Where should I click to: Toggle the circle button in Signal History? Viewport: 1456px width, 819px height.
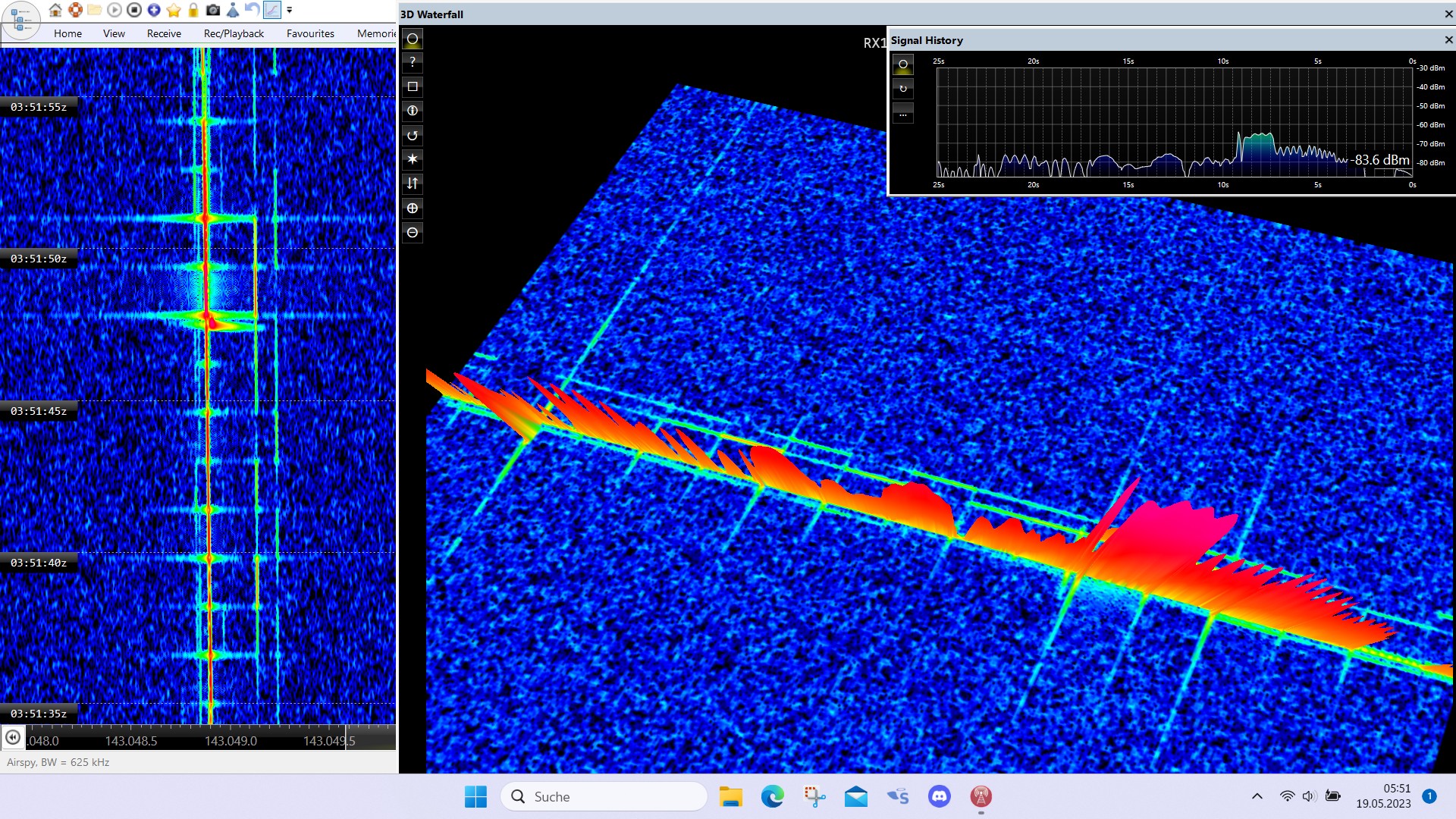tap(903, 64)
